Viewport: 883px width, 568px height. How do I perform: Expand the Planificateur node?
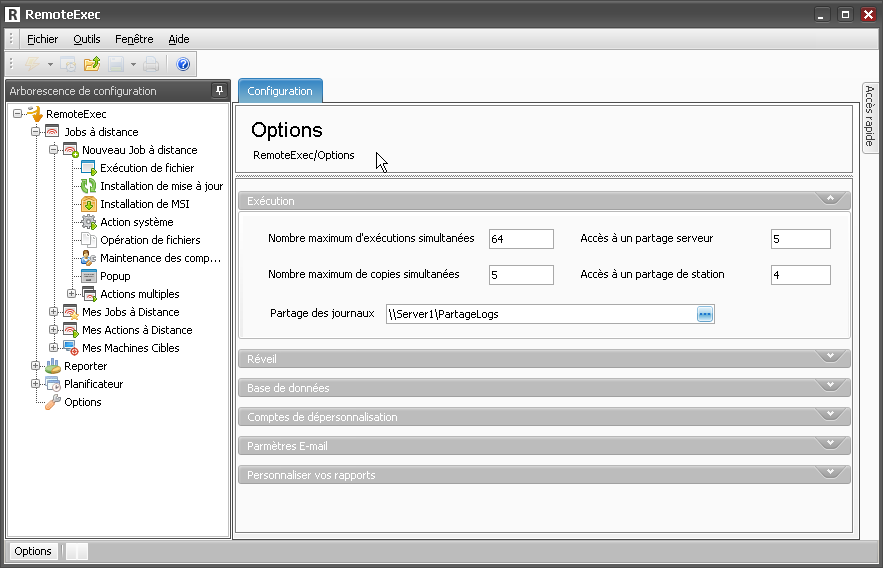35,384
